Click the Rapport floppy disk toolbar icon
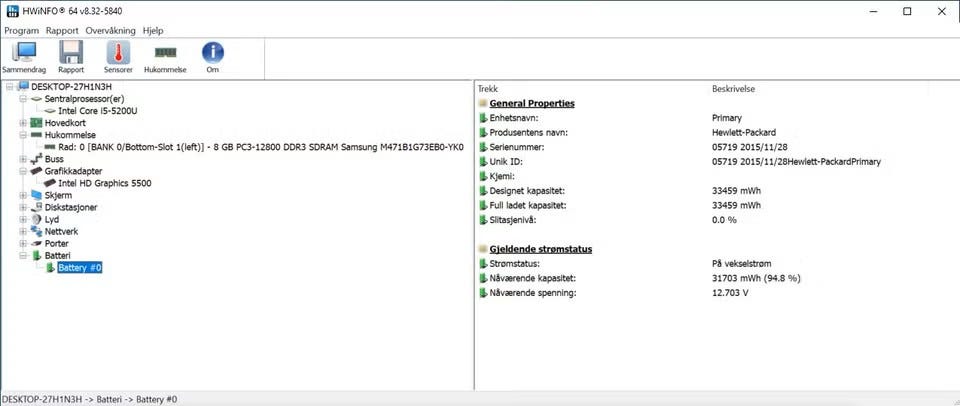Image resolution: width=960 pixels, height=406 pixels. pos(71,53)
